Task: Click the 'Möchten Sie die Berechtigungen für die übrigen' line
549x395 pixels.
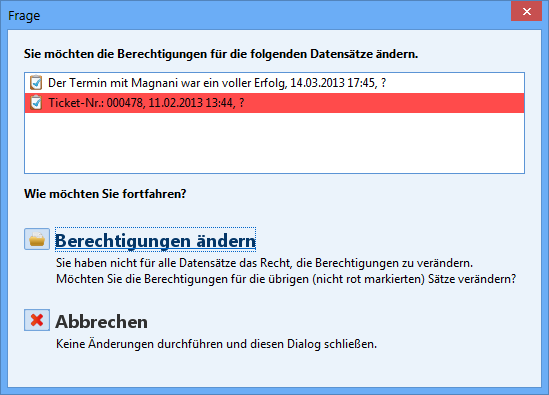Action: [286, 279]
